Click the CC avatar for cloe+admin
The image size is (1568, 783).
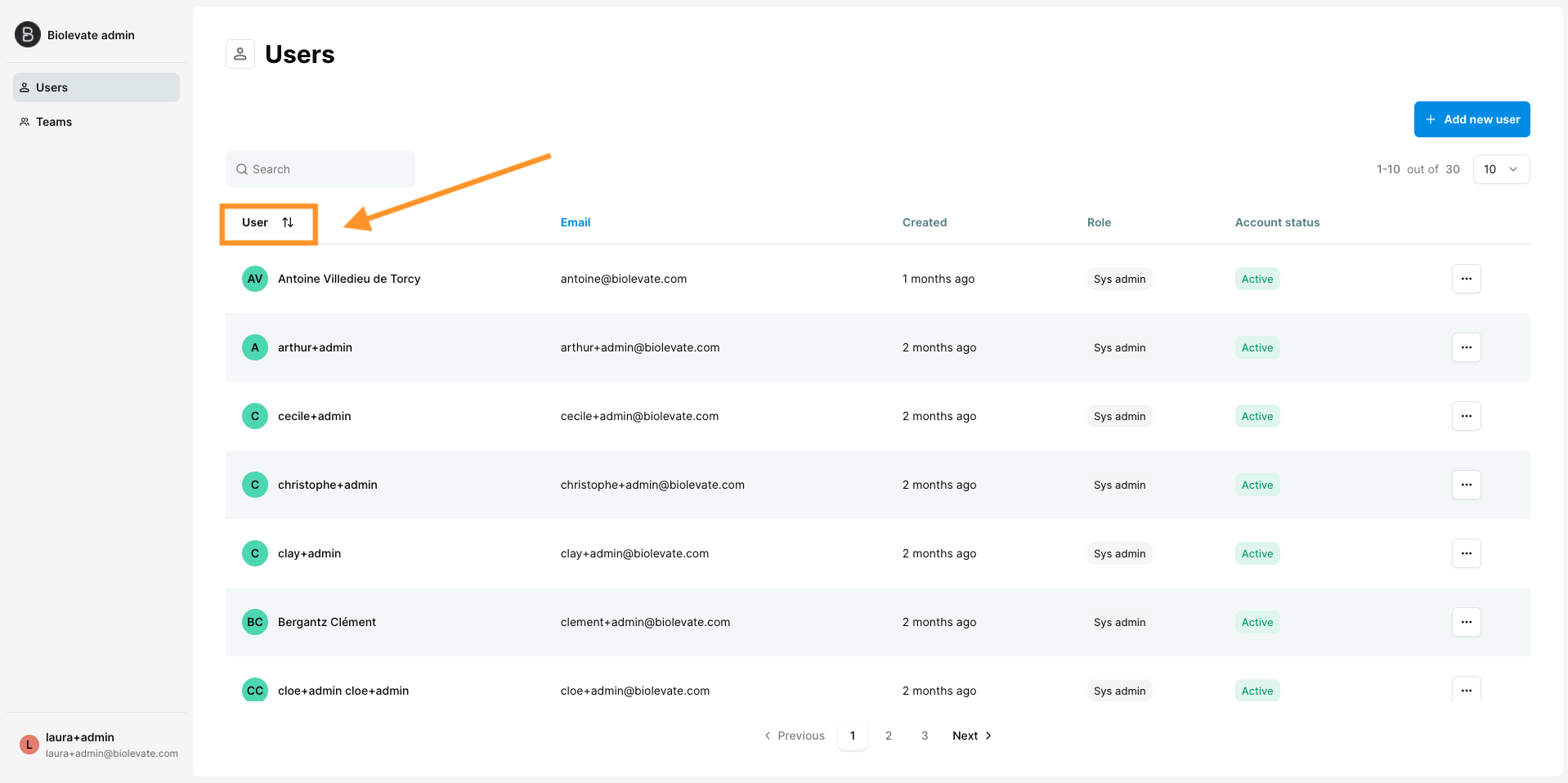click(x=255, y=690)
